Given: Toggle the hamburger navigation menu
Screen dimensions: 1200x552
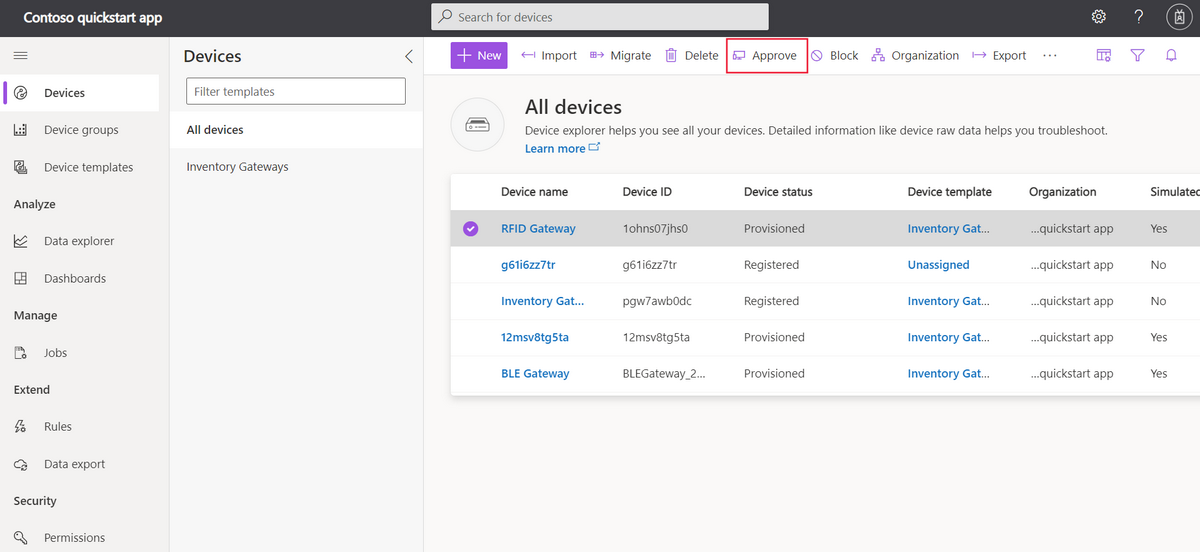Looking at the screenshot, I should 21,56.
